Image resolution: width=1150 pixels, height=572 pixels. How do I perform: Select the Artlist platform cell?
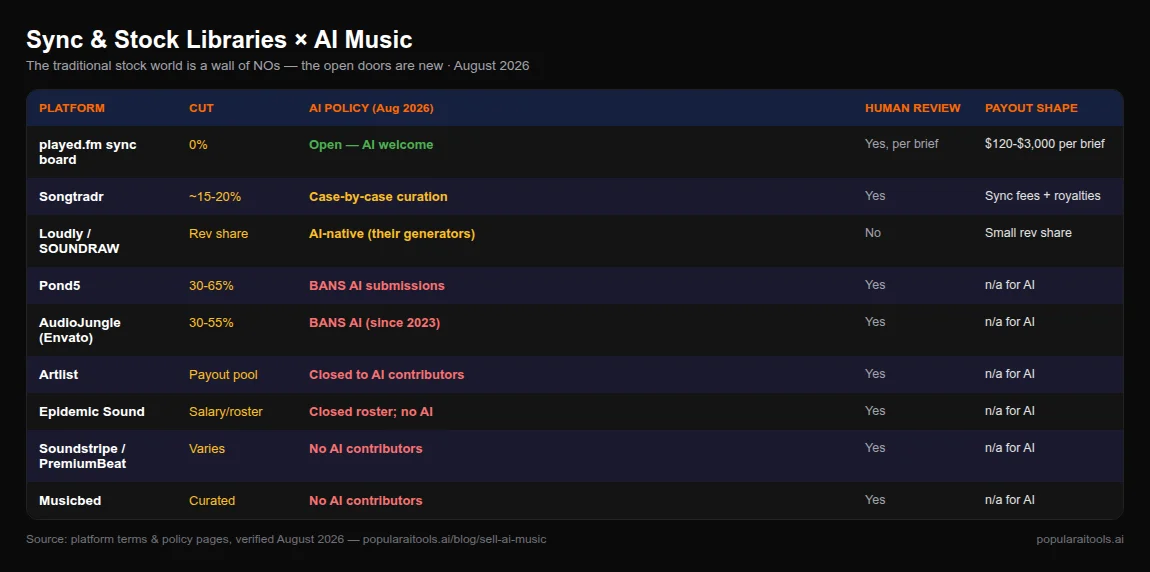[59, 374]
